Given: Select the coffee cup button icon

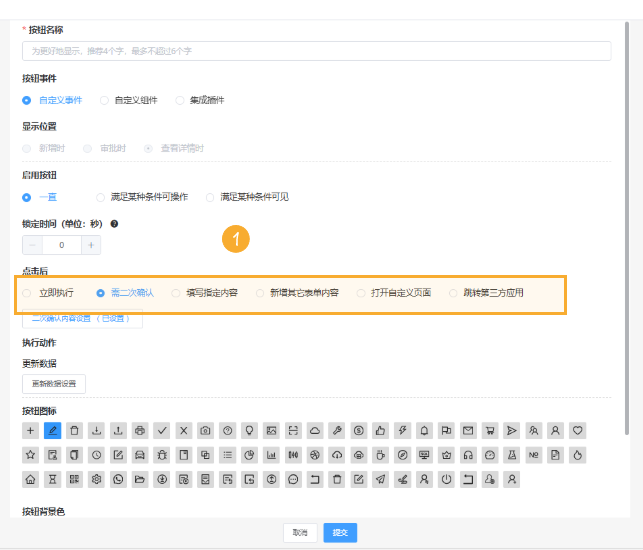Looking at the screenshot, I should tap(381, 455).
